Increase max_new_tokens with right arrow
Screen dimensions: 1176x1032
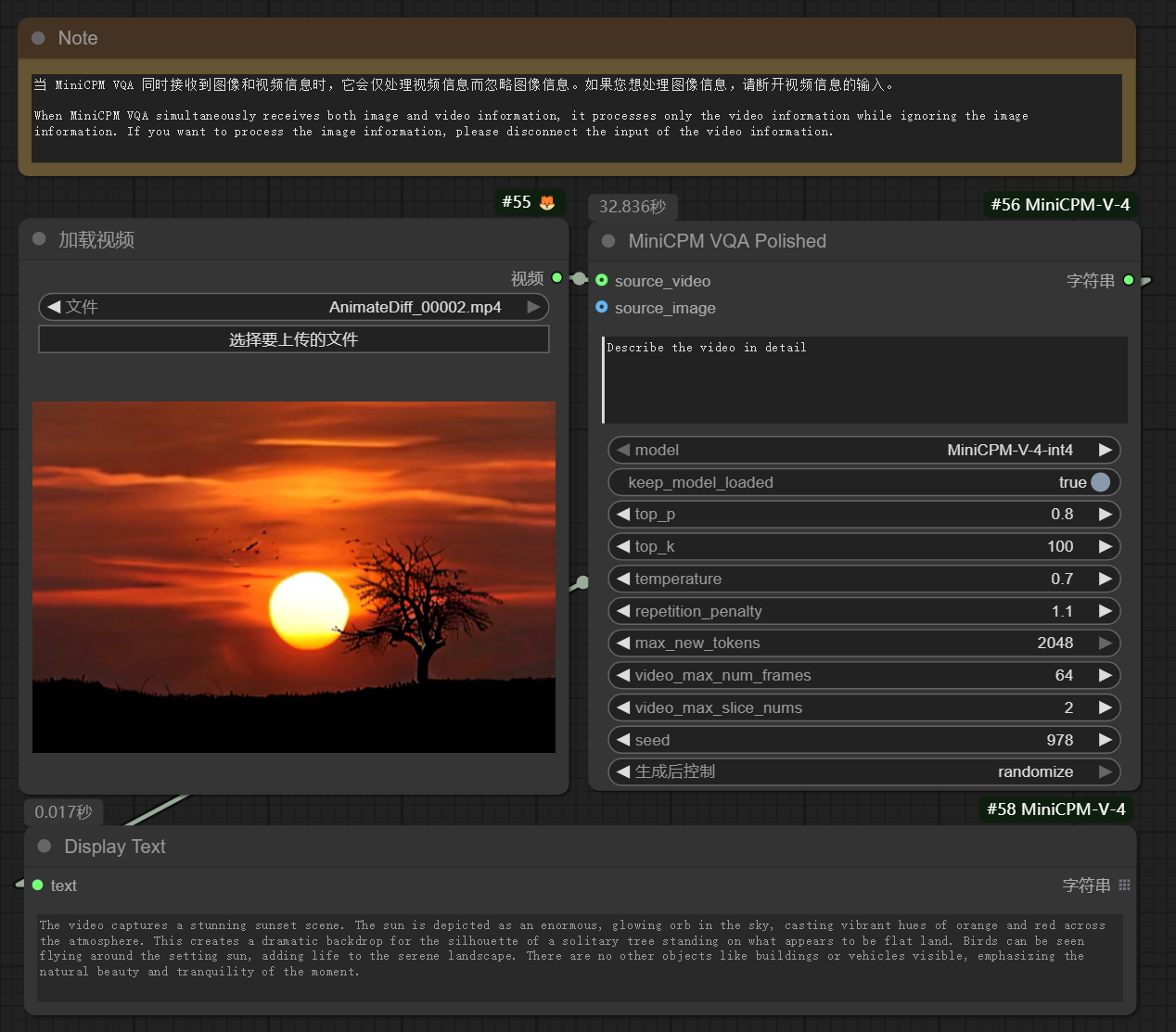coord(1105,643)
